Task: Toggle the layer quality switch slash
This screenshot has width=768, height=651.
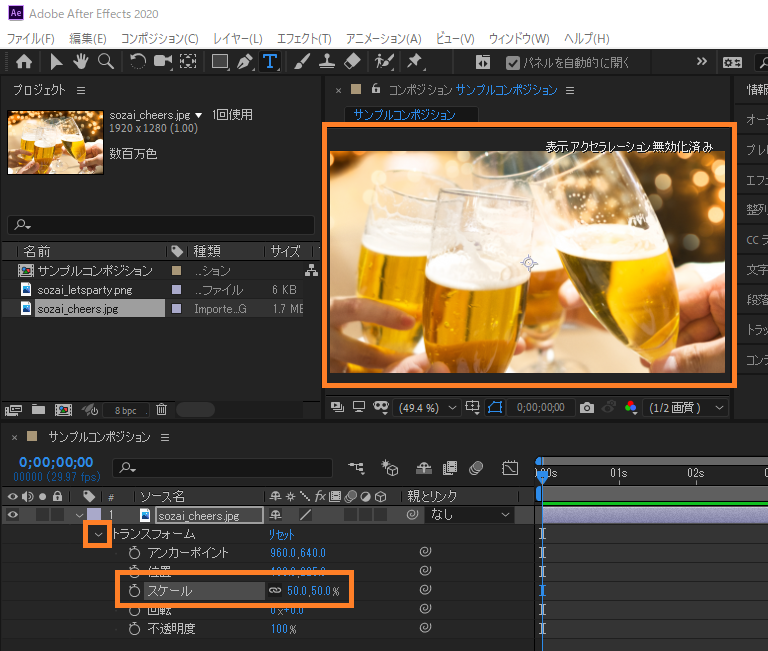Action: point(305,514)
